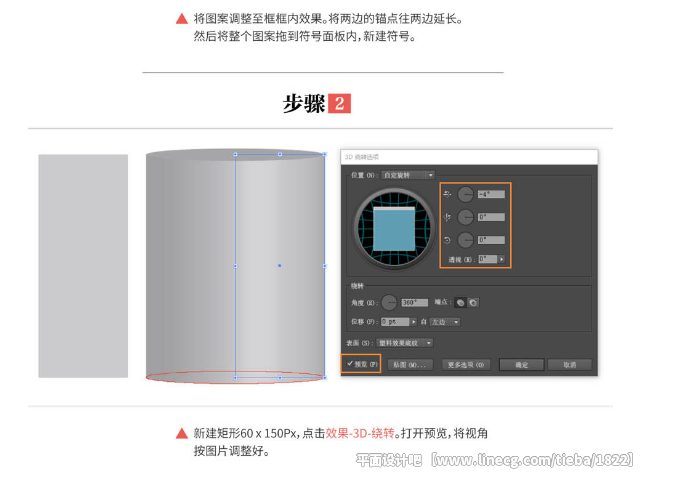Click the 360° angle input field
The height and width of the screenshot is (479, 674).
pos(414,303)
